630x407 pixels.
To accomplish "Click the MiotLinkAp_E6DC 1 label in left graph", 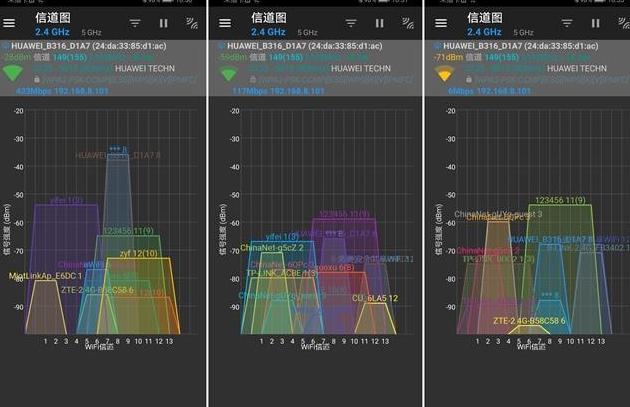I will coord(45,276).
